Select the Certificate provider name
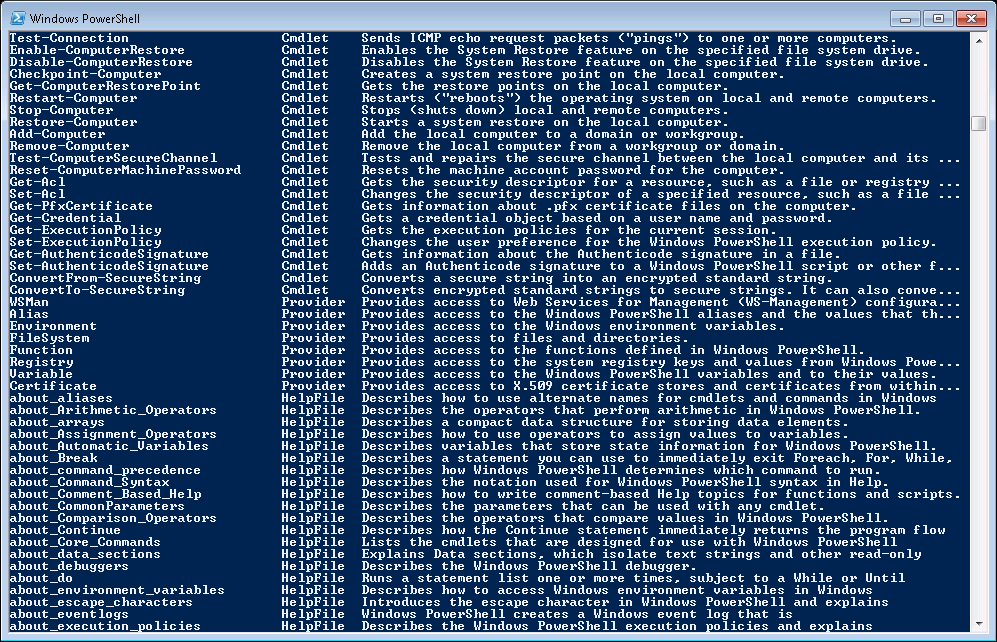Image resolution: width=997 pixels, height=642 pixels. [x=53, y=386]
